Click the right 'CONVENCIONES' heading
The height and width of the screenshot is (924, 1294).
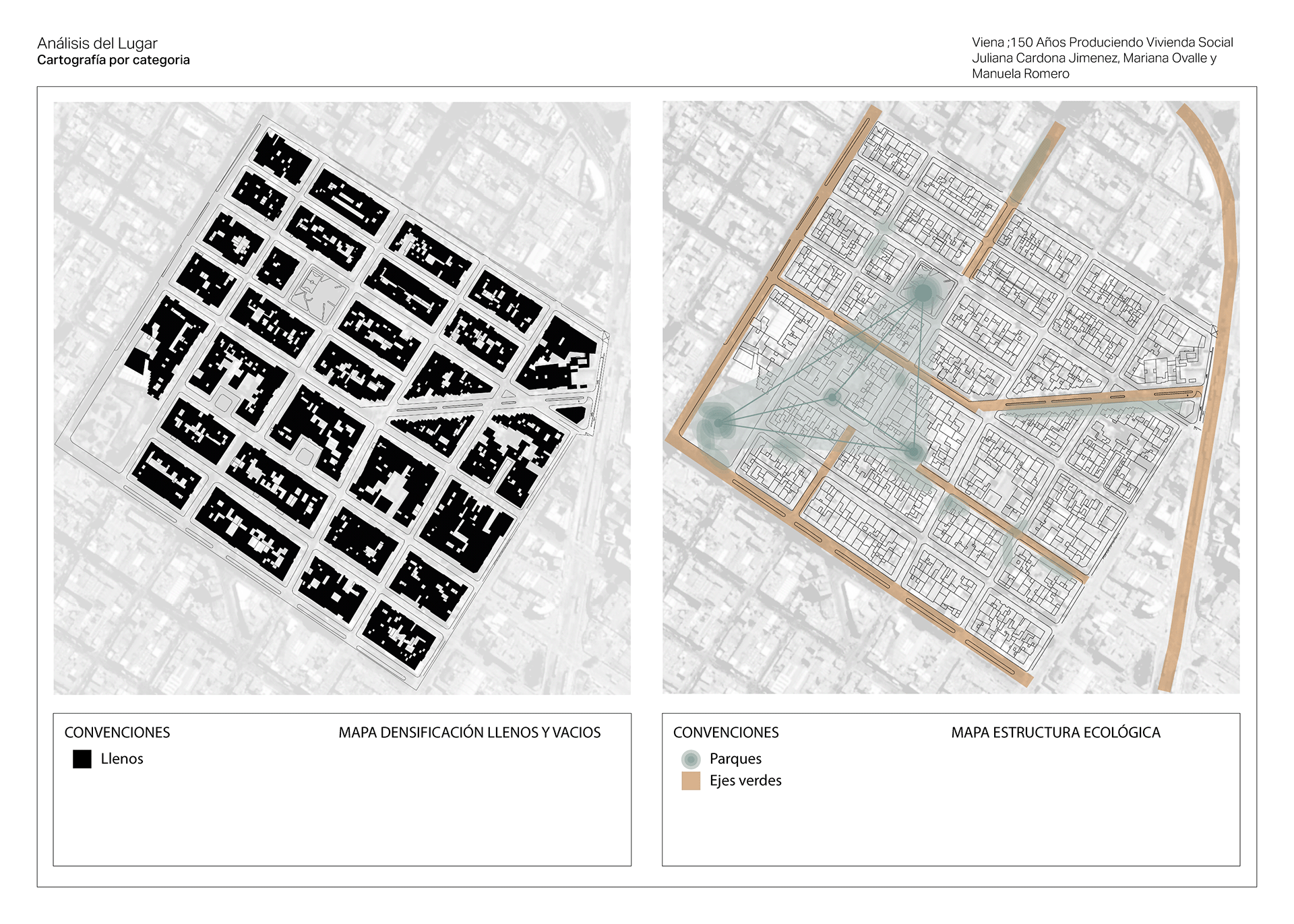pyautogui.click(x=726, y=733)
